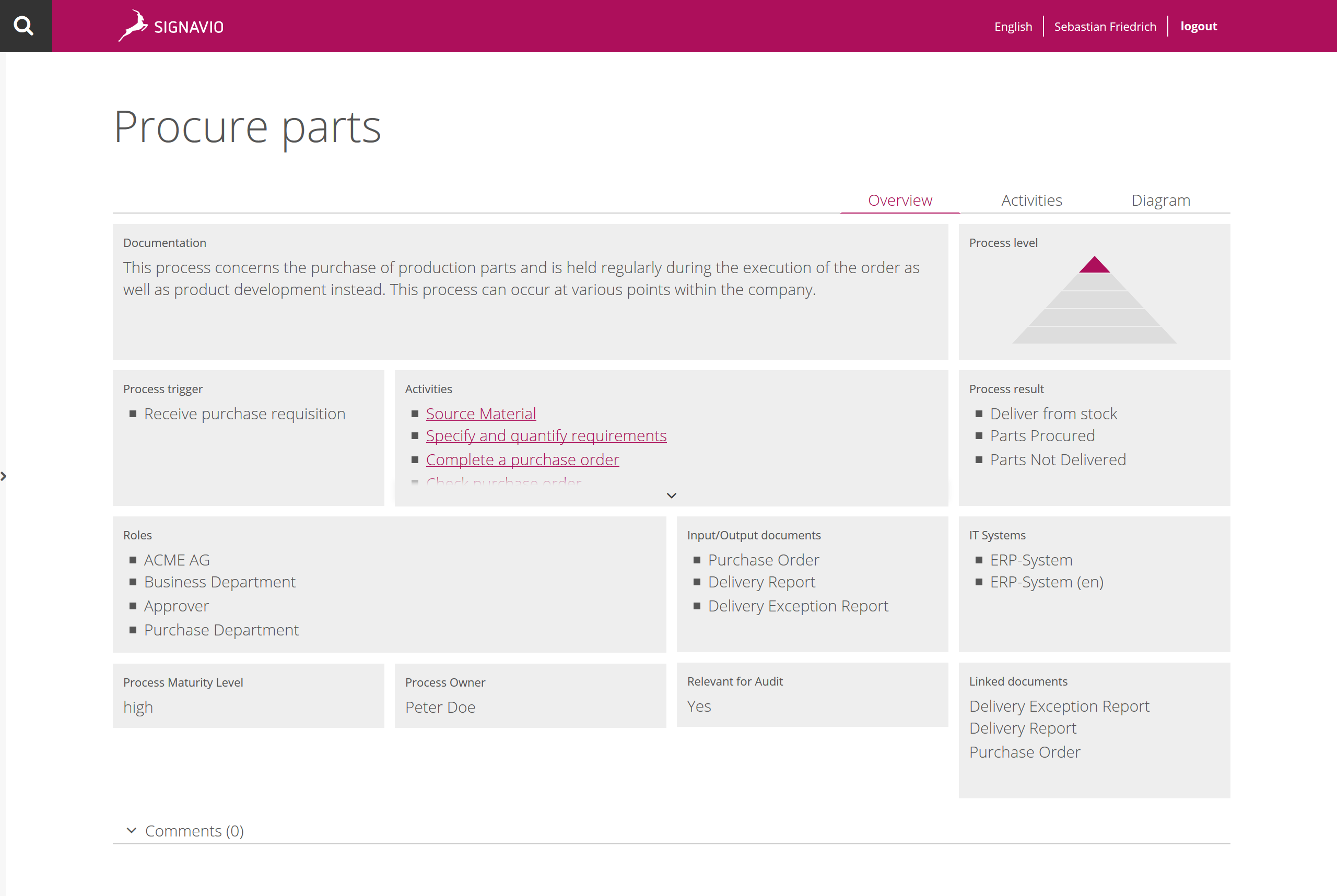
Task: Click the Relevant for Audit Yes value
Action: pyautogui.click(x=698, y=706)
